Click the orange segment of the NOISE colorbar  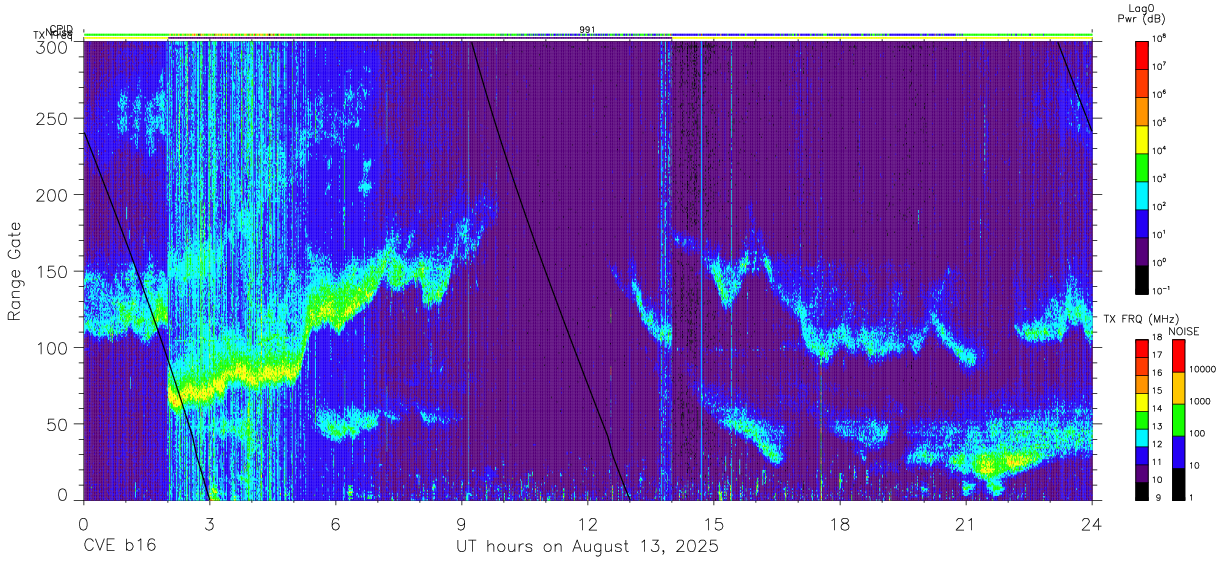click(1178, 388)
